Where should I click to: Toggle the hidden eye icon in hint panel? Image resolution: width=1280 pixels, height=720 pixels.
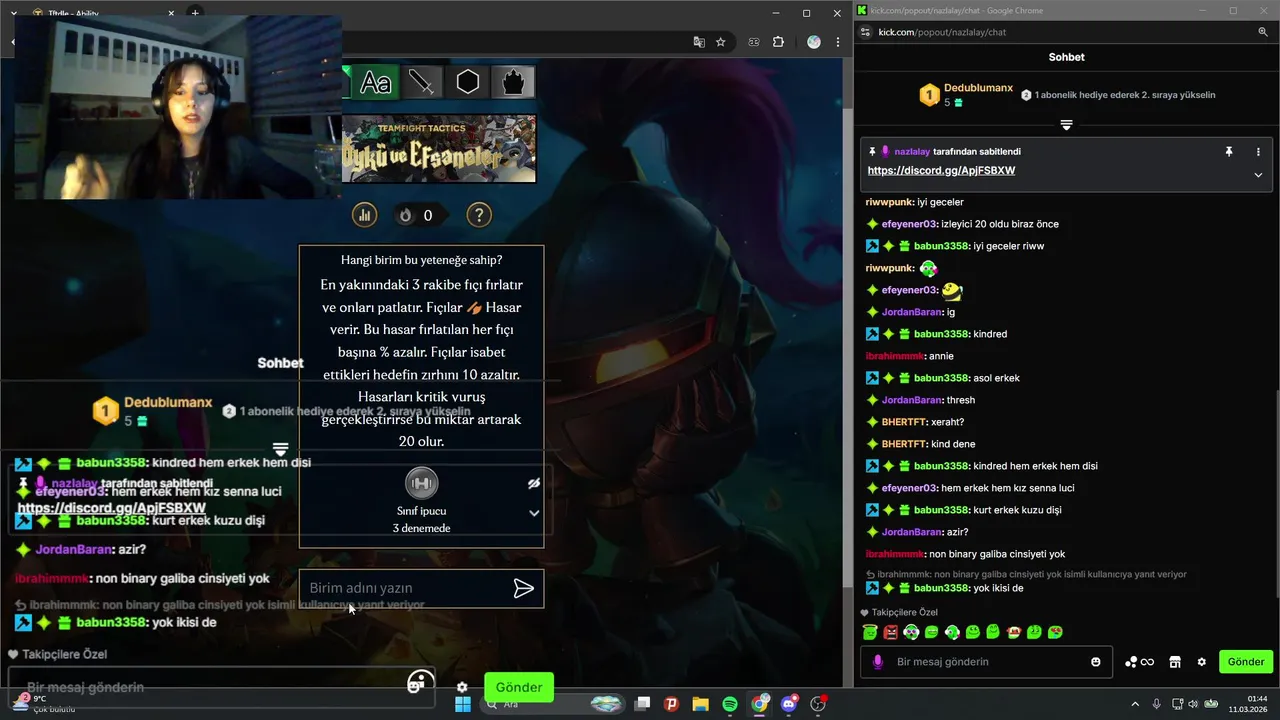click(x=534, y=483)
